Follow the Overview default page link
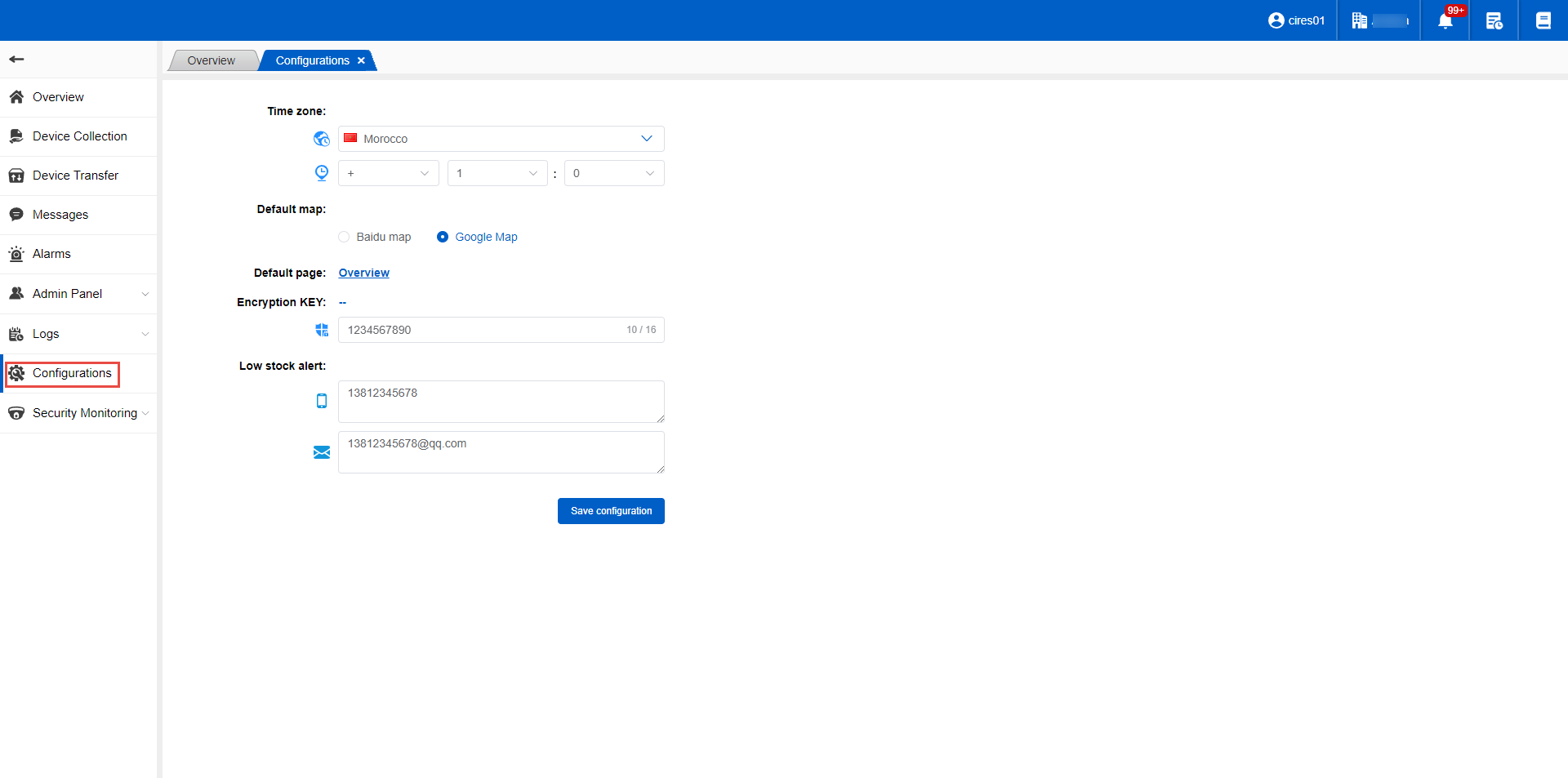Image resolution: width=1568 pixels, height=778 pixels. (363, 273)
